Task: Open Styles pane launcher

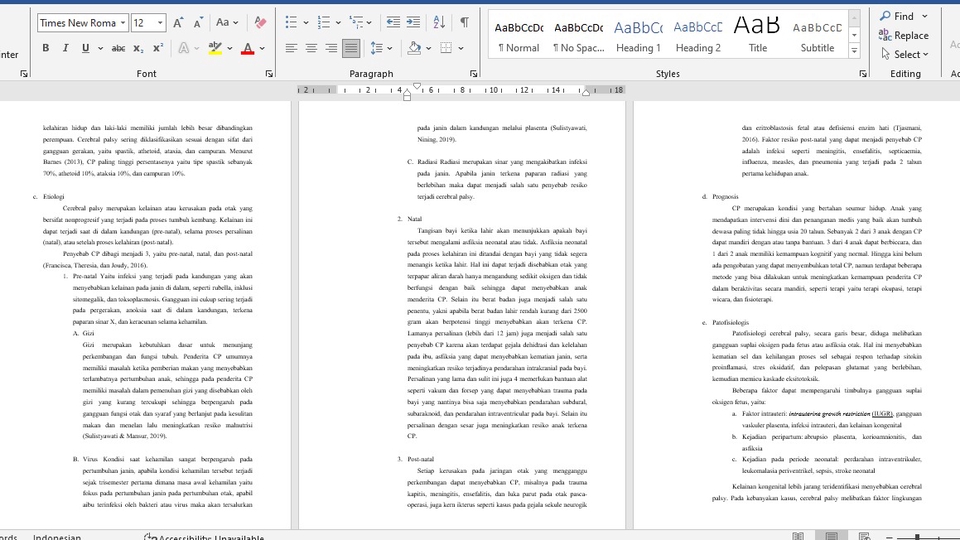Action: click(863, 73)
